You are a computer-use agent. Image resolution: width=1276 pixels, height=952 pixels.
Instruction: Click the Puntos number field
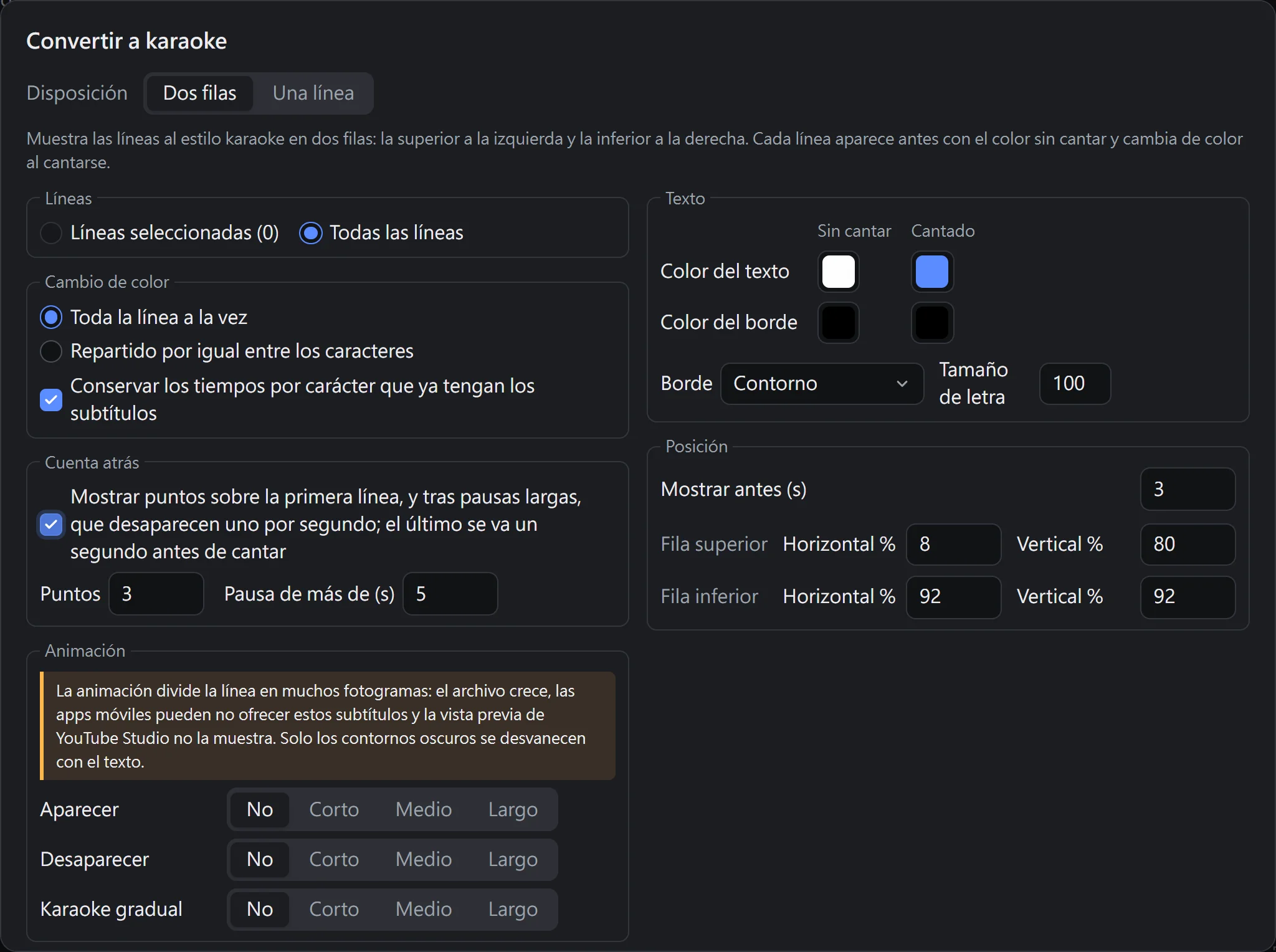(156, 594)
